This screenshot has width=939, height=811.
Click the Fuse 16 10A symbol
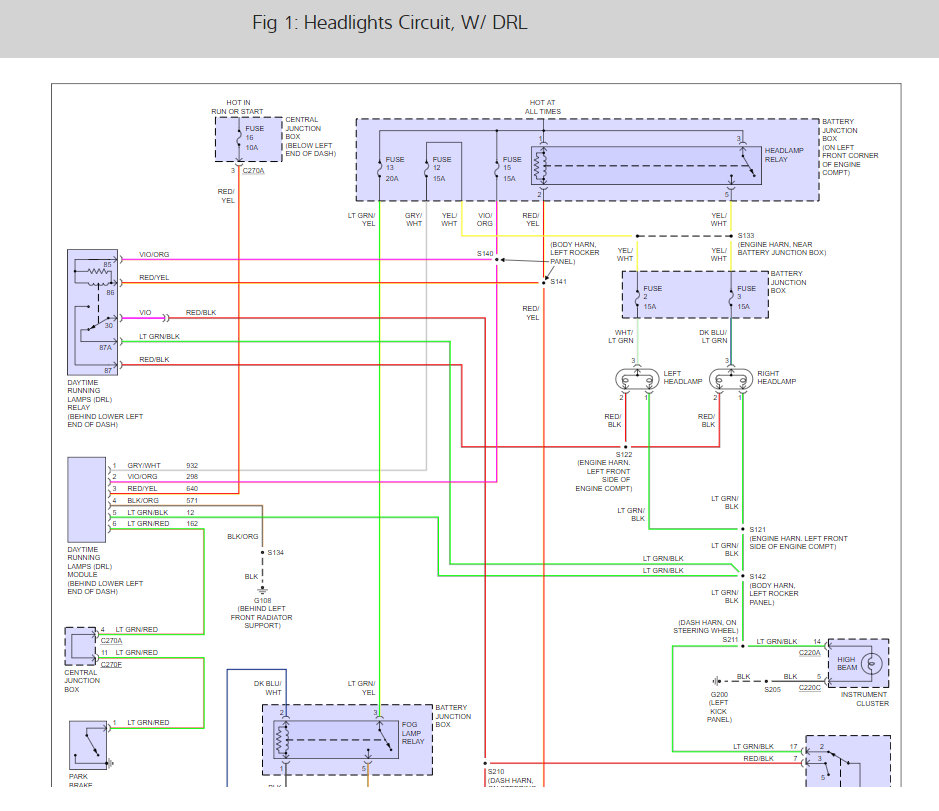click(239, 138)
